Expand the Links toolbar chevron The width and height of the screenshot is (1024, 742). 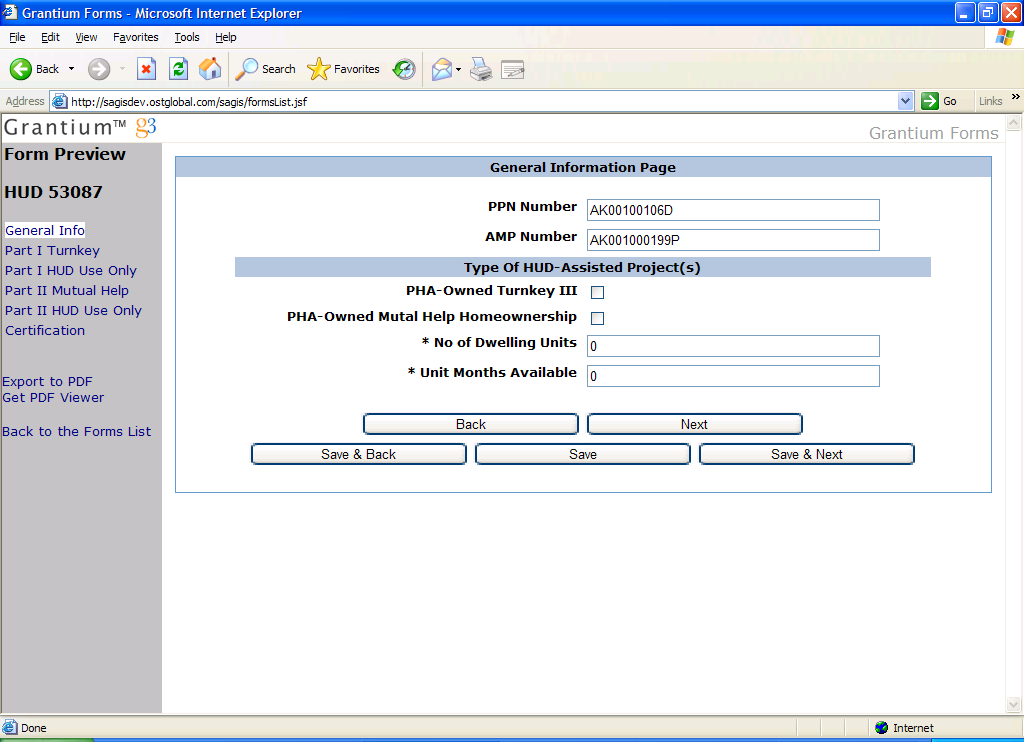1016,97
